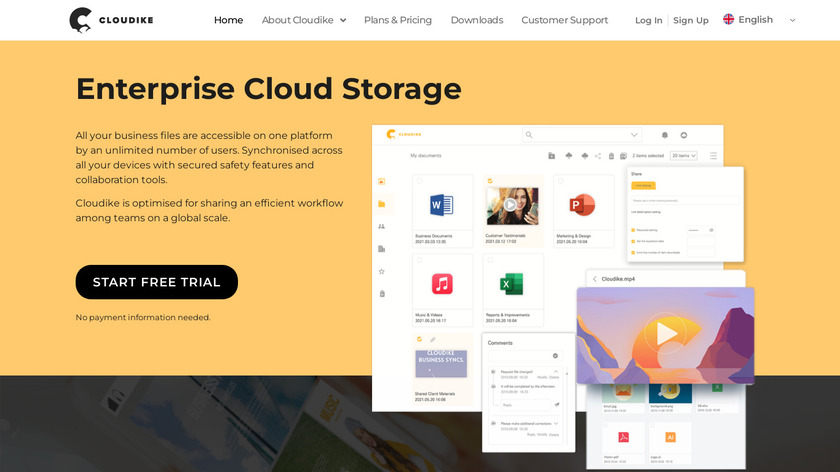
Task: Open Customer Support from the navigation
Action: [565, 20]
